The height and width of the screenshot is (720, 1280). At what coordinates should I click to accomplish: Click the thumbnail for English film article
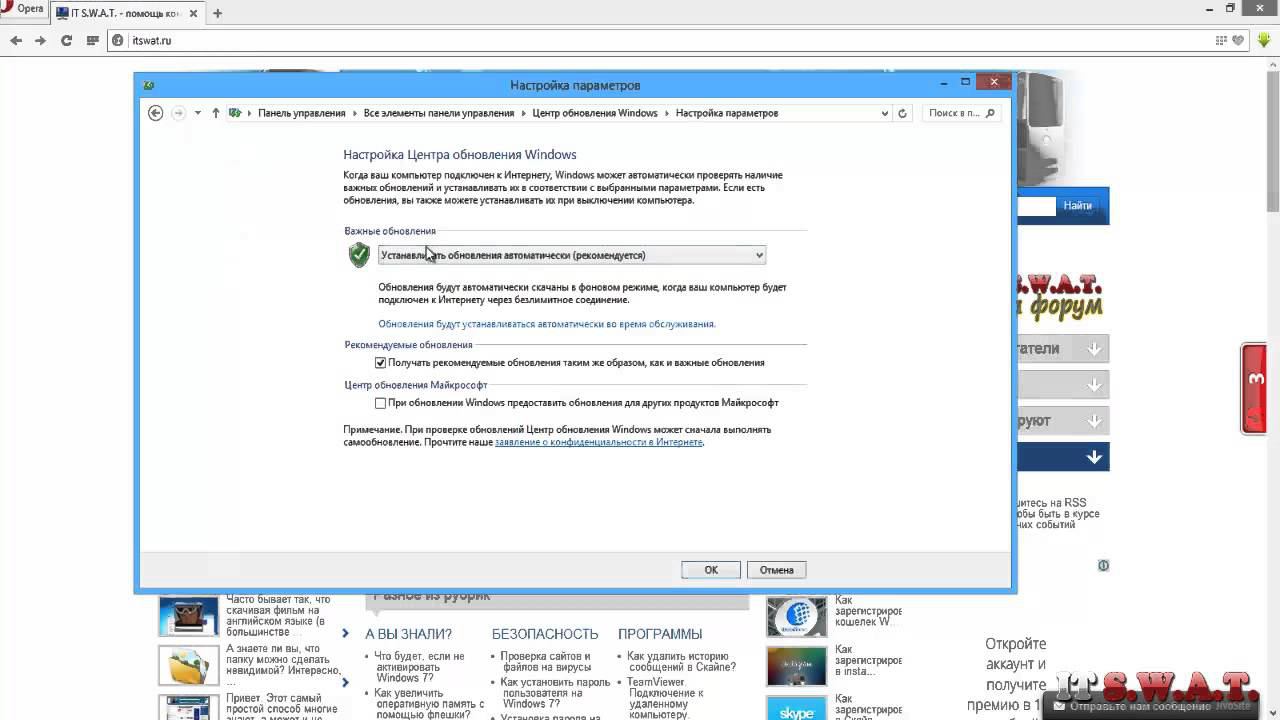point(188,616)
